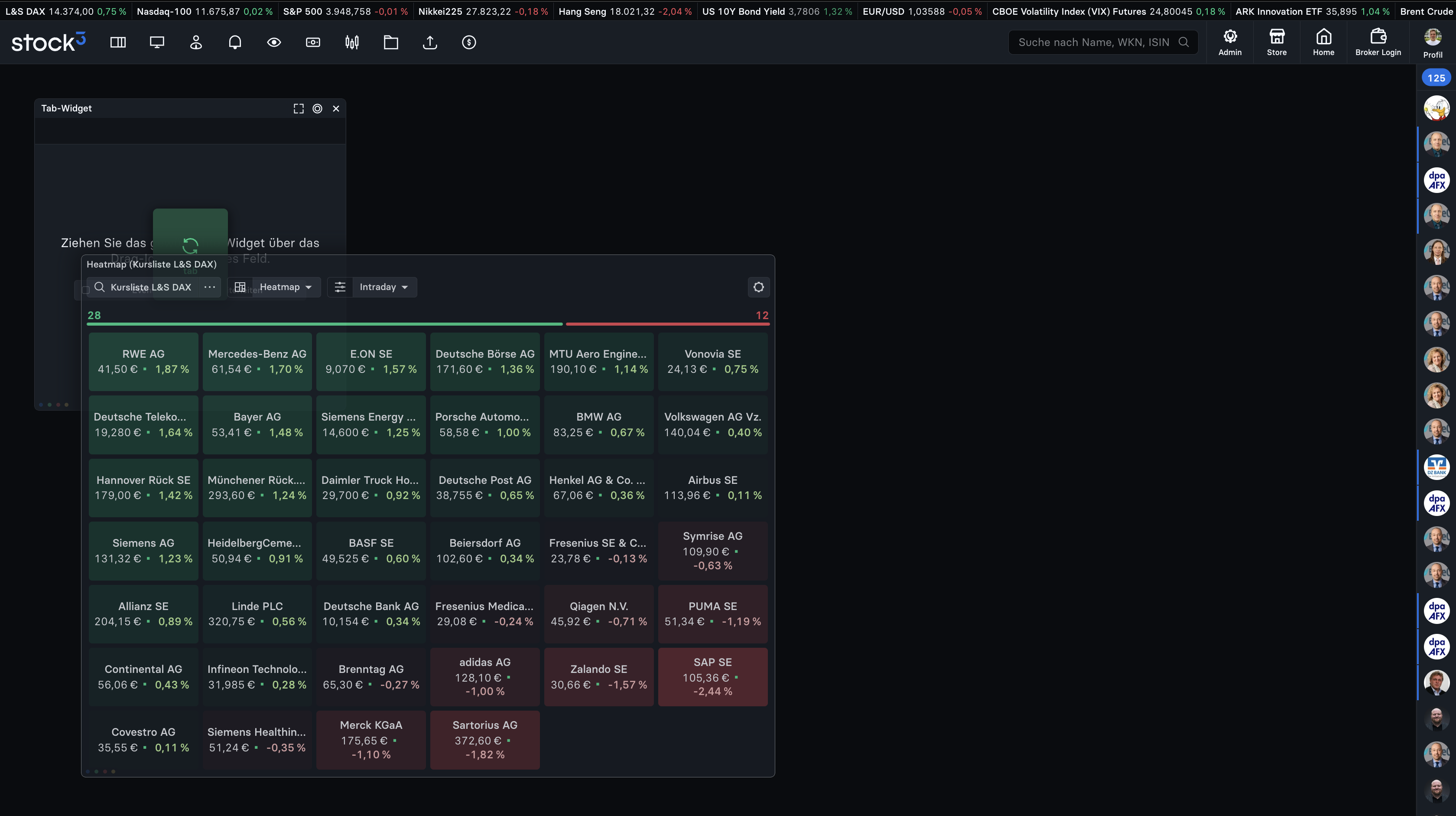Click the EUR/USD ticker entry
Screen dimensions: 1456x816
click(922, 11)
